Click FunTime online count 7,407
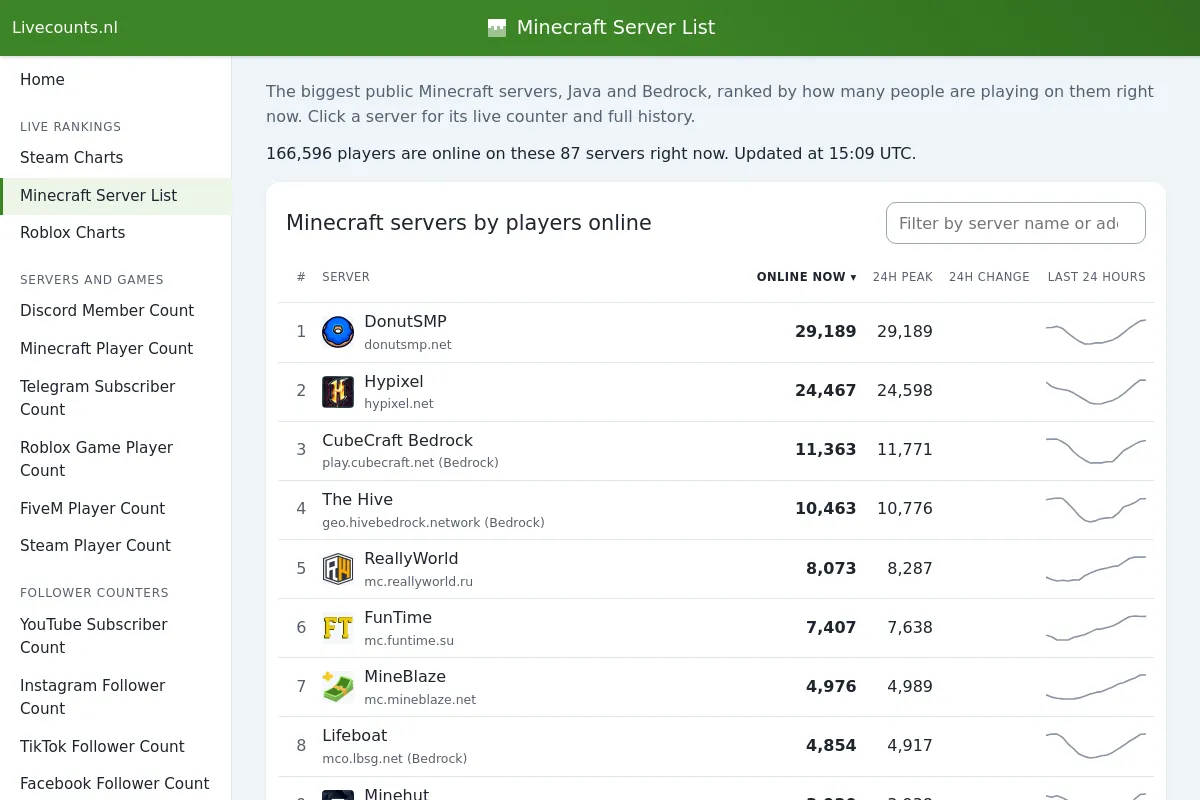1200x800 pixels. pos(831,627)
